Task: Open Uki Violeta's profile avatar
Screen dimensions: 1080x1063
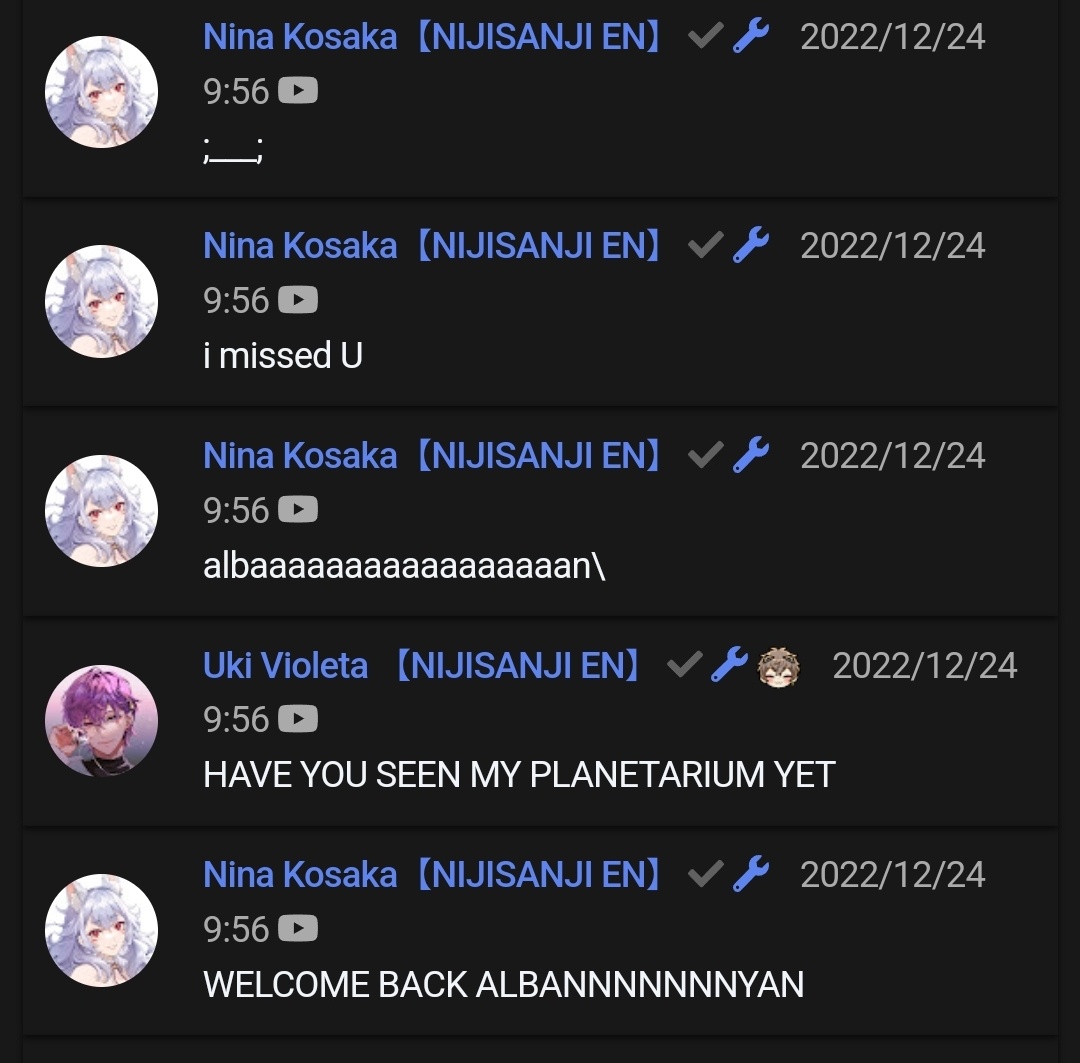Action: (101, 721)
